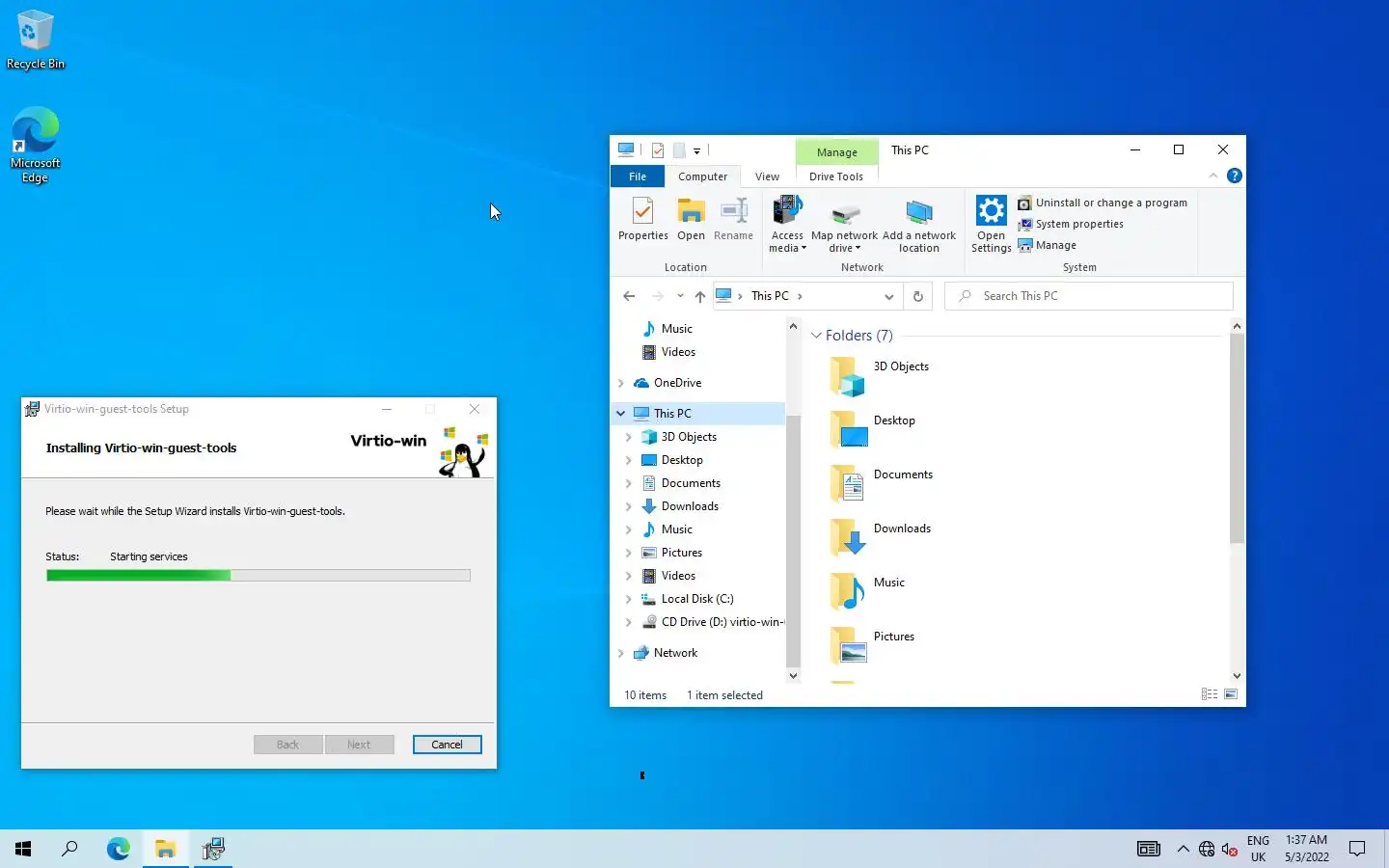Click Add a network location icon
The height and width of the screenshot is (868, 1389).
[918, 226]
